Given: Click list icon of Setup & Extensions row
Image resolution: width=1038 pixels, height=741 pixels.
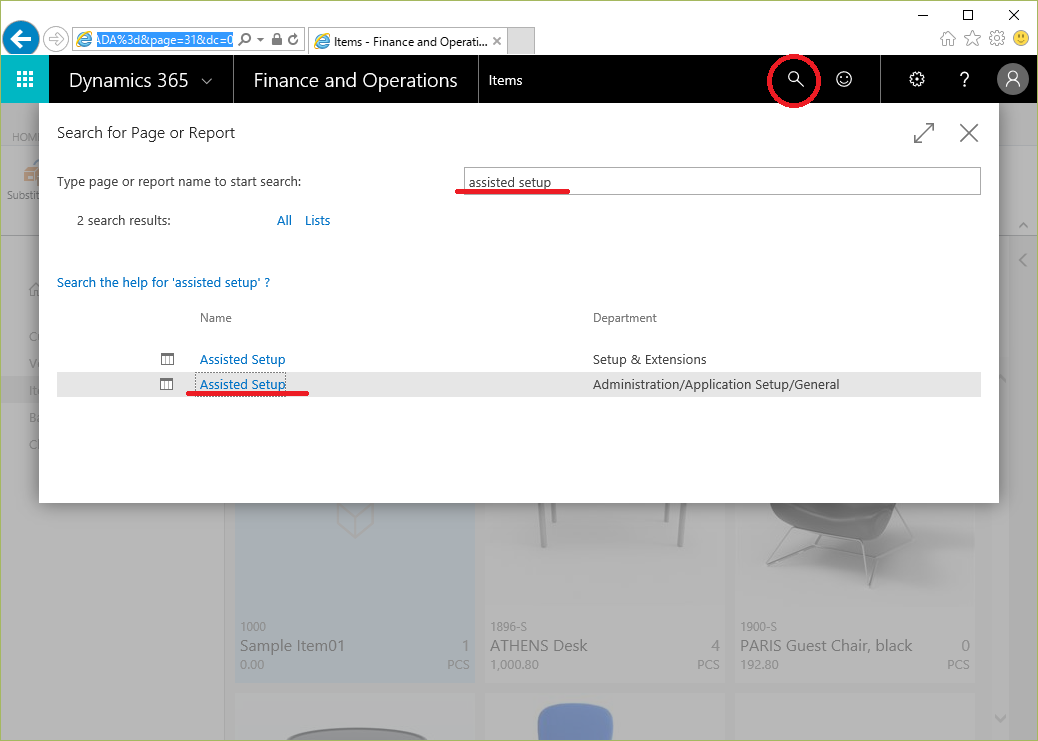Looking at the screenshot, I should point(167,360).
